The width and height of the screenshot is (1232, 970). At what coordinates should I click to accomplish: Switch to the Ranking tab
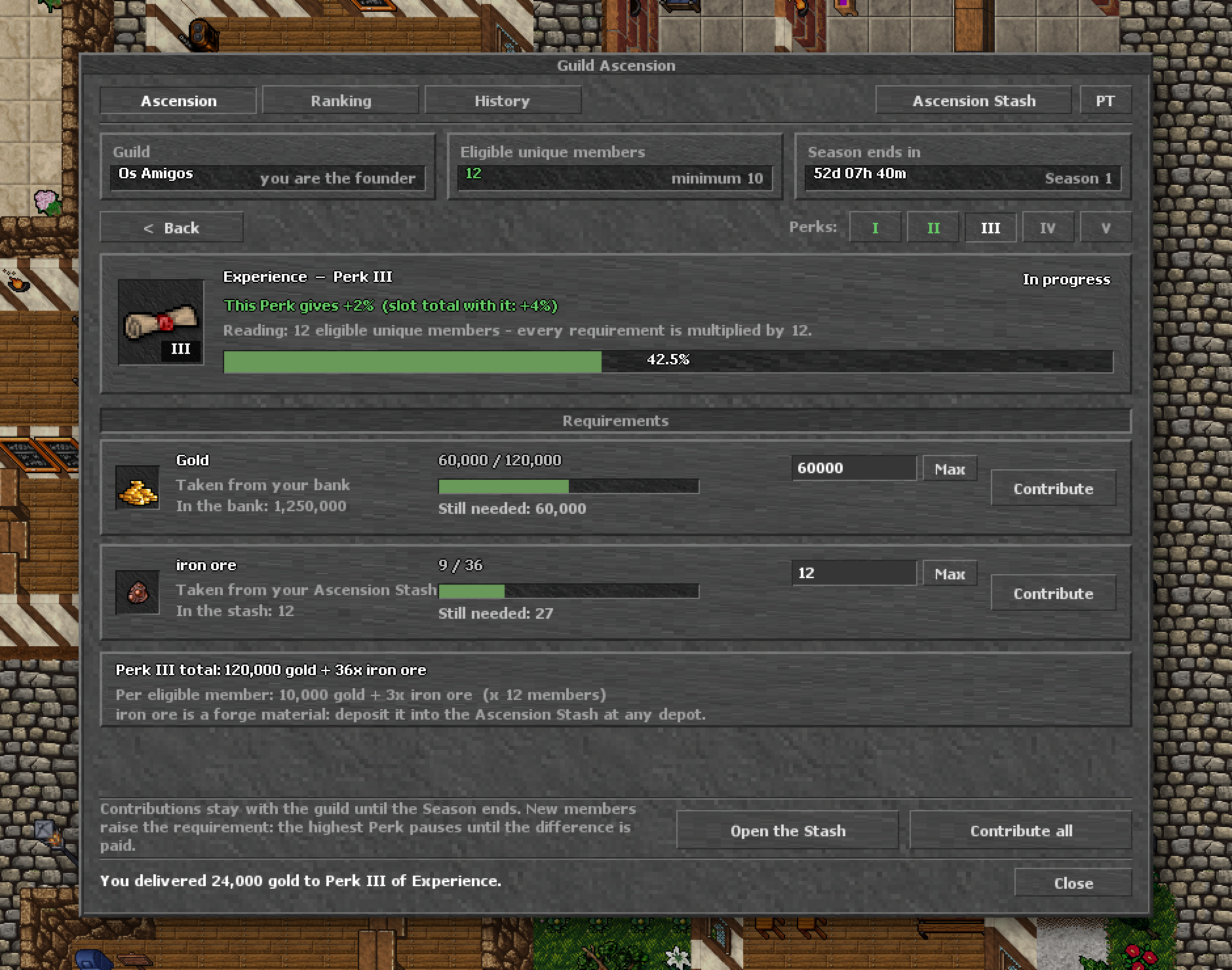tap(341, 101)
